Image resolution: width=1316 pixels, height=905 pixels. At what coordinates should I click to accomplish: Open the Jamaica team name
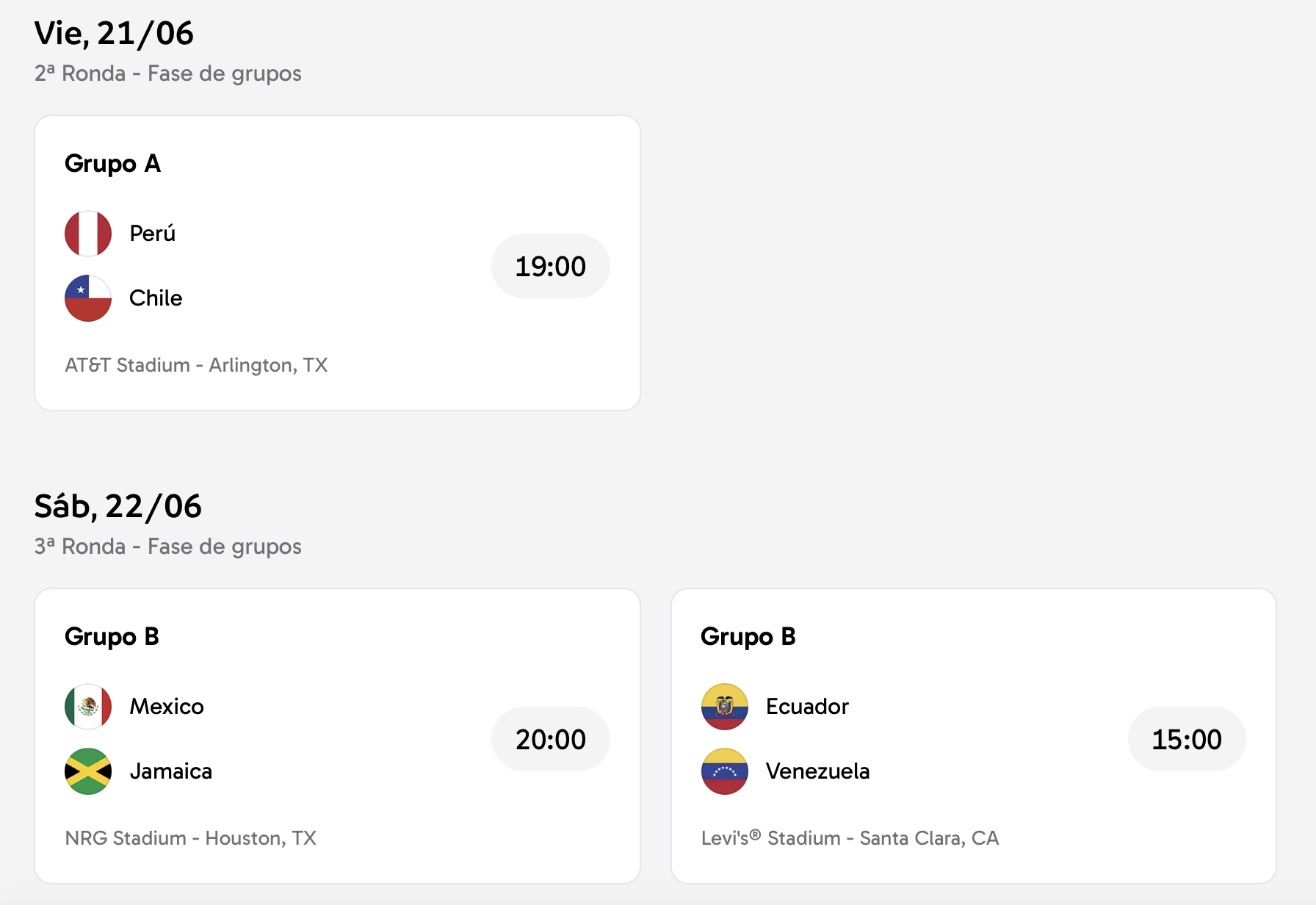[171, 771]
